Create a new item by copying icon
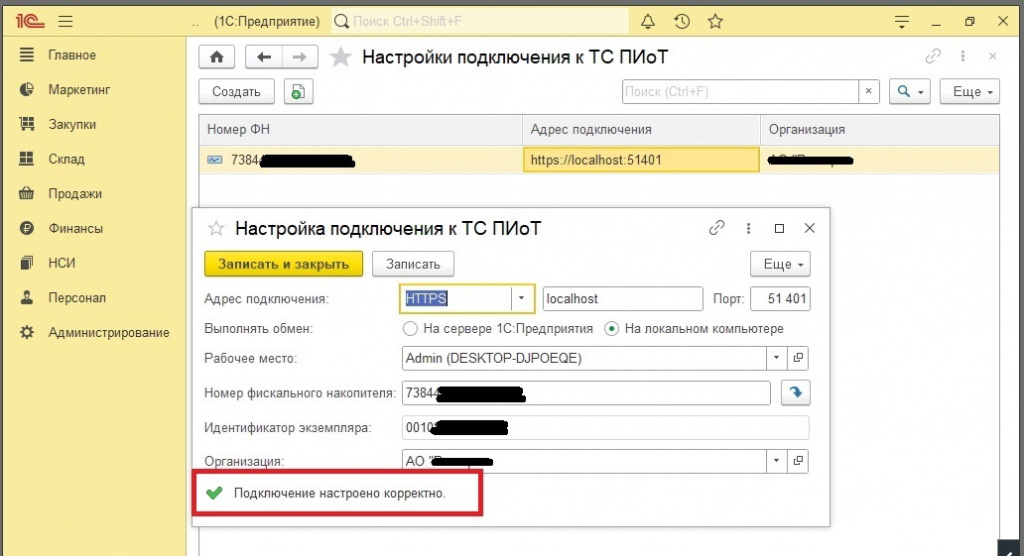 pyautogui.click(x=298, y=91)
